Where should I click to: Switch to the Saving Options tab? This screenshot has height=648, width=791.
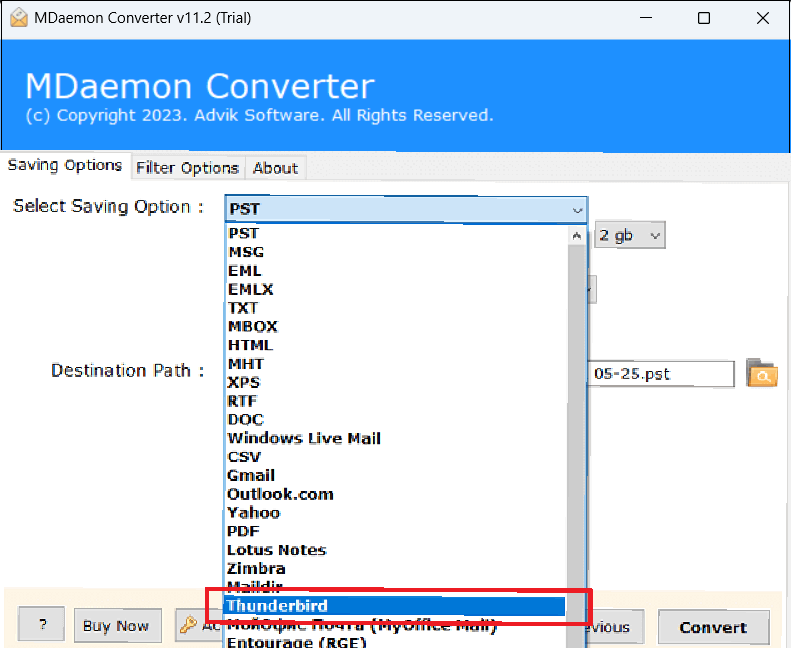[x=65, y=165]
